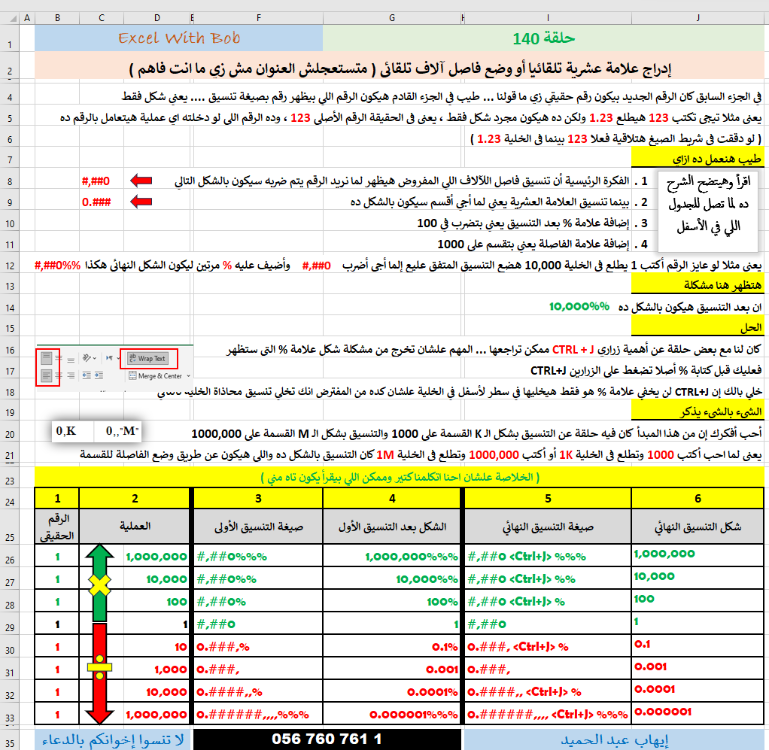Viewport: 769px width, 750px height.
Task: Select row header 1
Action: click(10, 38)
